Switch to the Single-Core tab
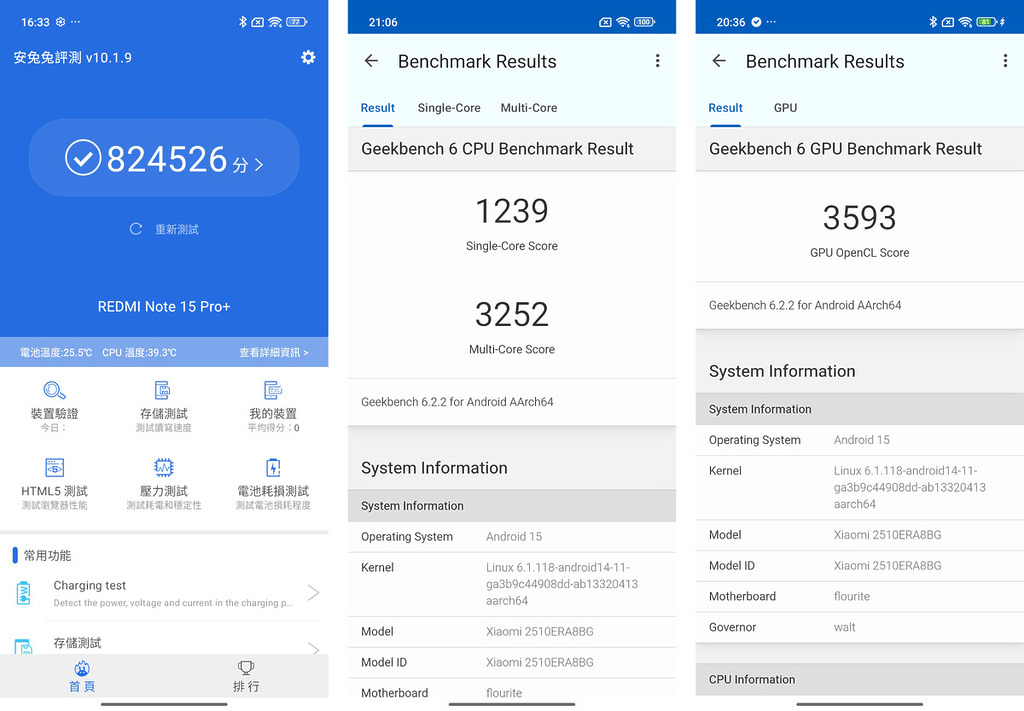The width and height of the screenshot is (1024, 711). [449, 108]
